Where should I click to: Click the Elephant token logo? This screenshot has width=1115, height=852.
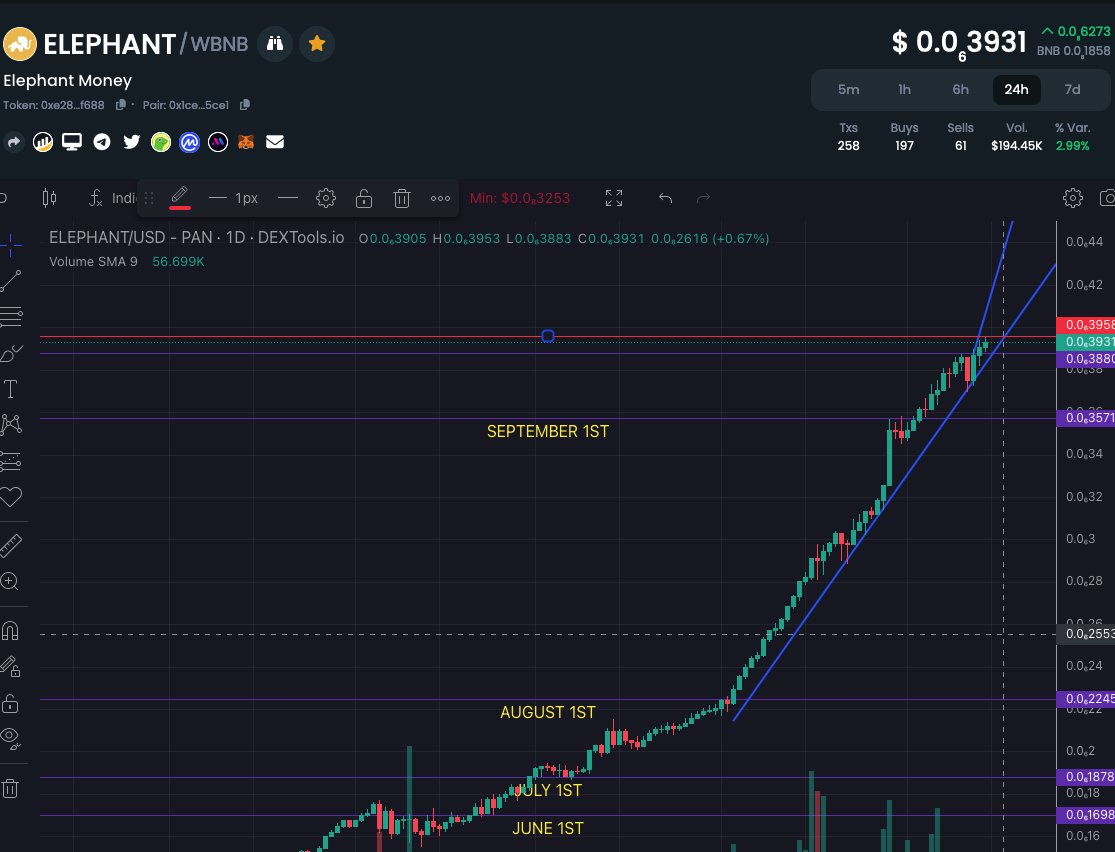(x=19, y=44)
